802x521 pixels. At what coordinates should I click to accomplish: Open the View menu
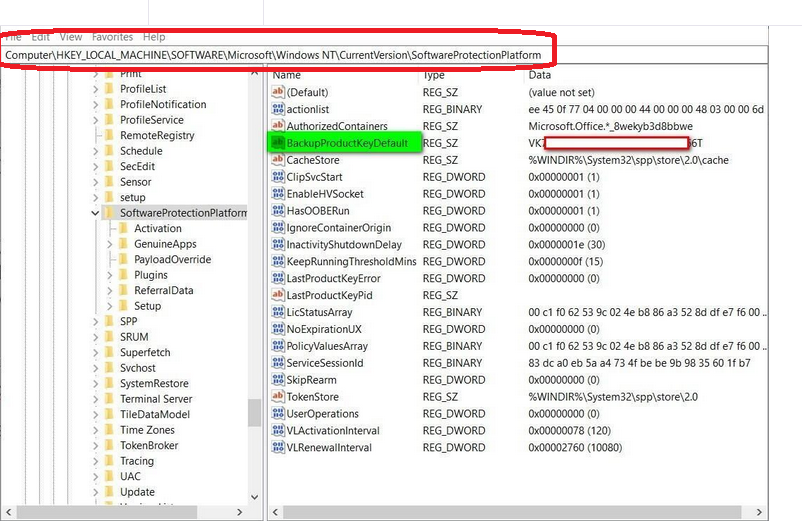71,37
